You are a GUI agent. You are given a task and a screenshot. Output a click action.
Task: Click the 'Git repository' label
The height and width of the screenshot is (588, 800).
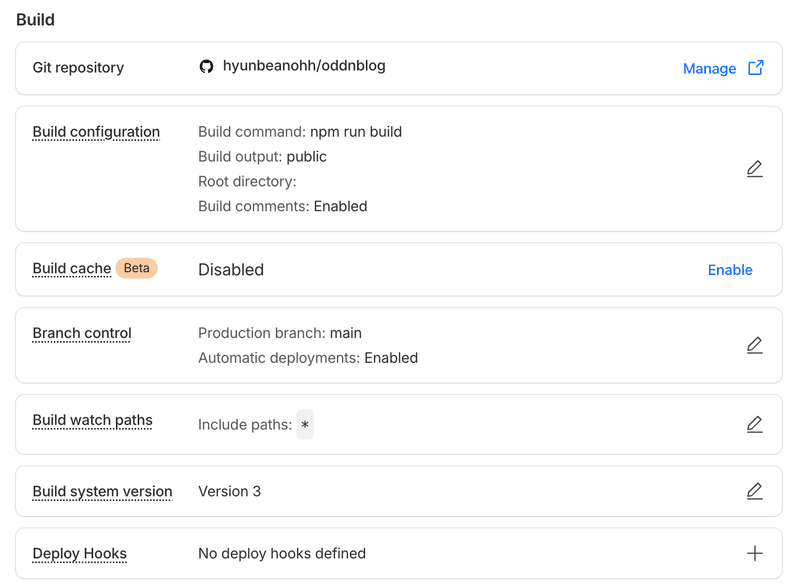[78, 68]
